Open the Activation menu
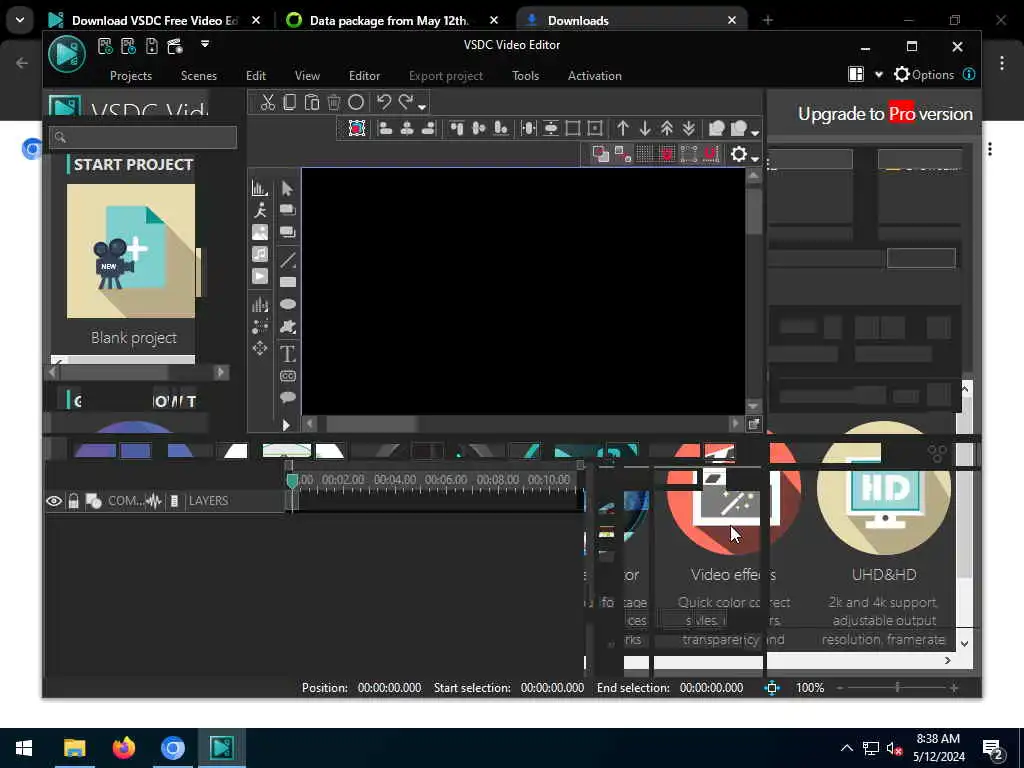The image size is (1024, 768). pos(595,76)
